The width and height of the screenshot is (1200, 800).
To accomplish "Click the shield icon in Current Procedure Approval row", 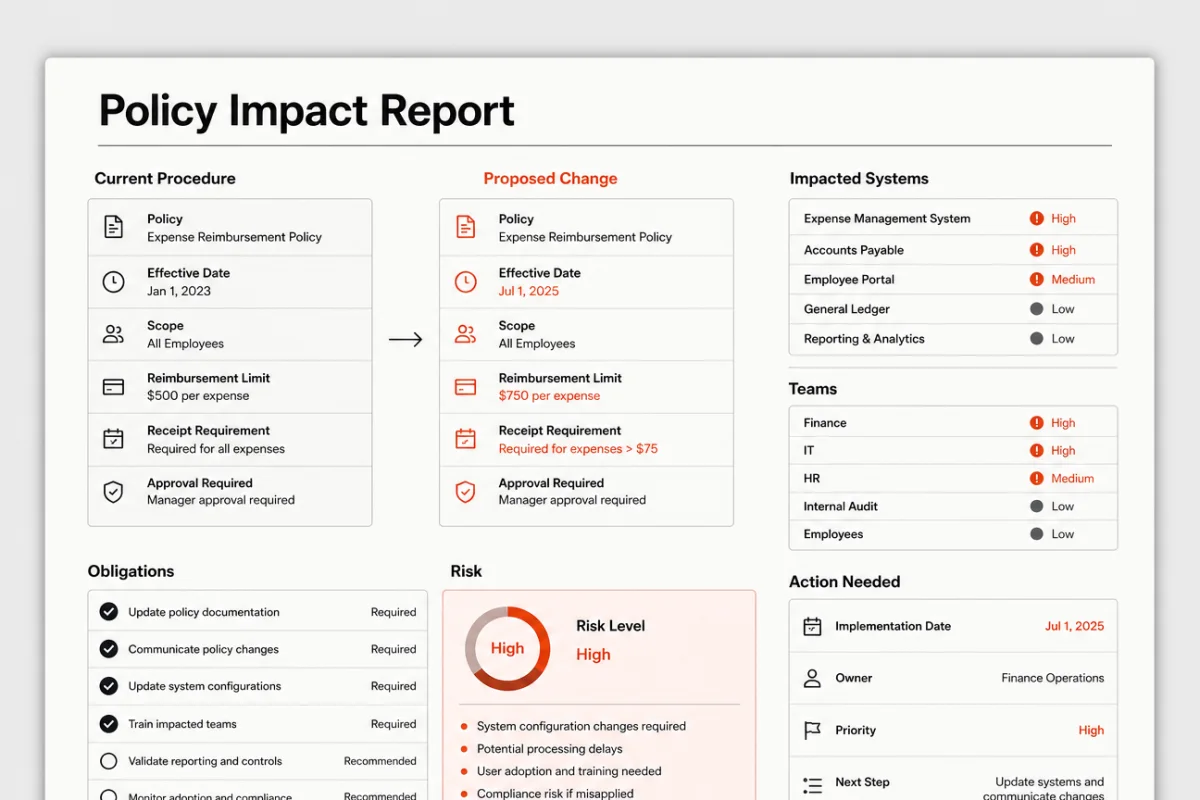I will click(x=114, y=491).
